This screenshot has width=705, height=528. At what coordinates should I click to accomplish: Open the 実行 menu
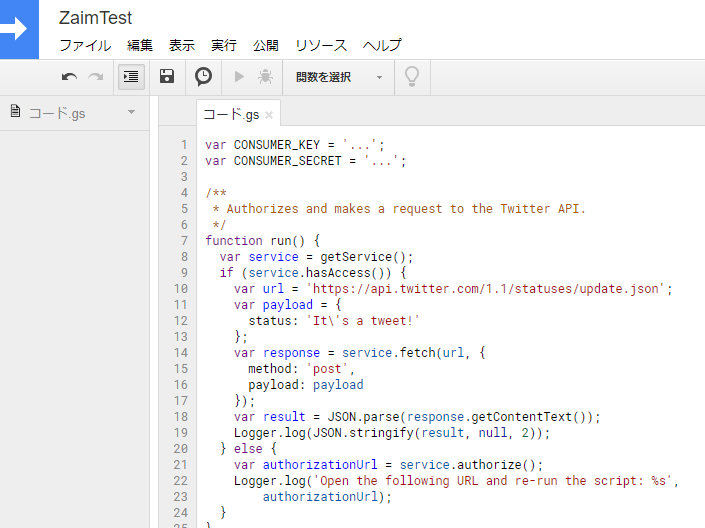tap(223, 45)
